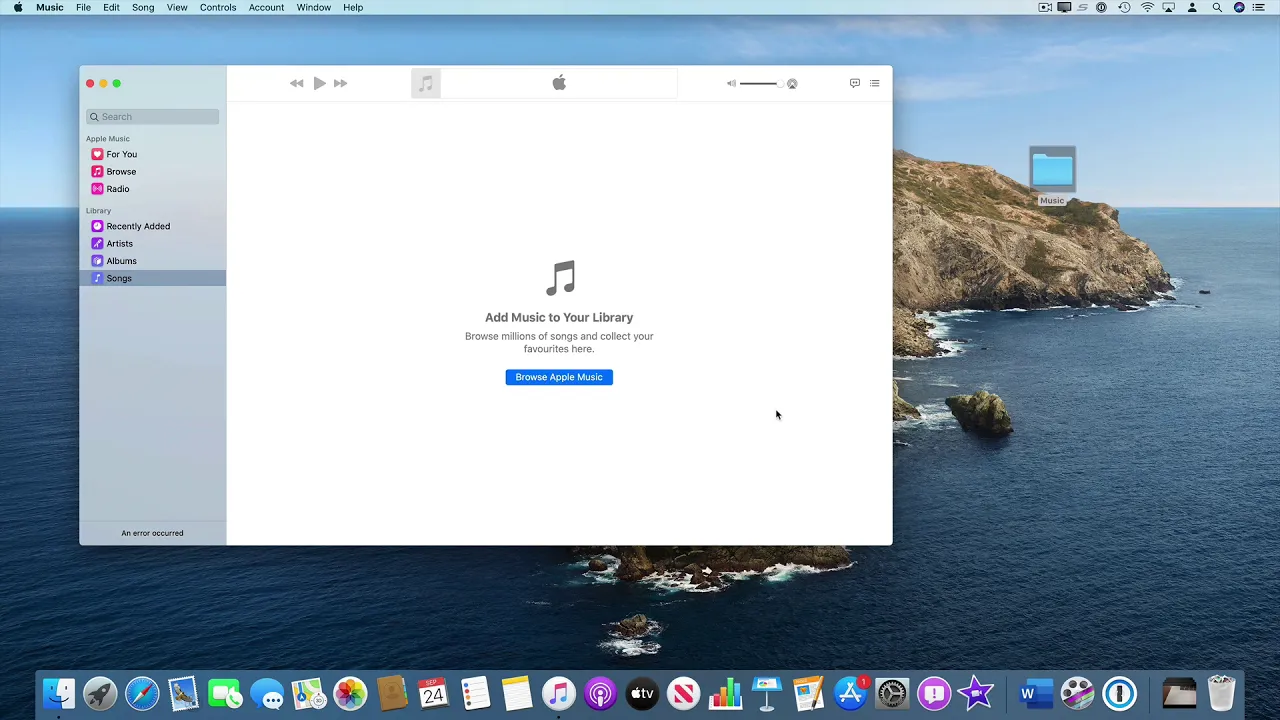
Task: Open Apple TV from the Dock
Action: coord(642,693)
